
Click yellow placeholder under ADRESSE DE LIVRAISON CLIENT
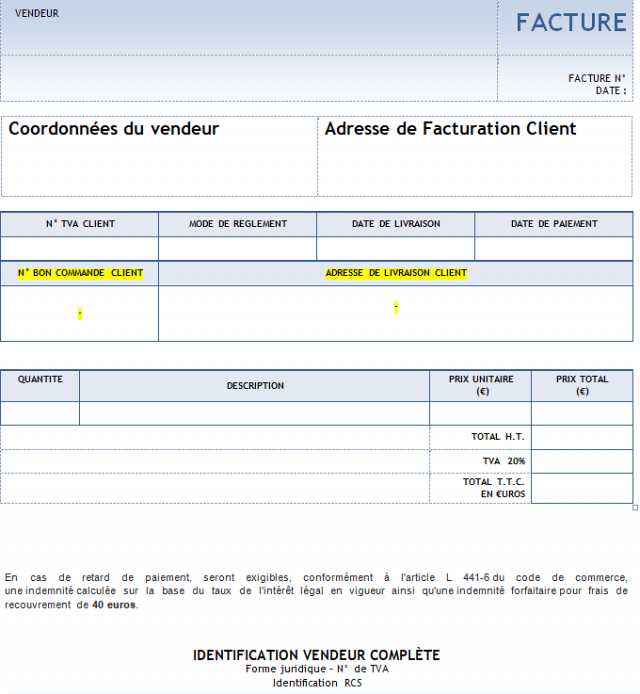click(396, 308)
